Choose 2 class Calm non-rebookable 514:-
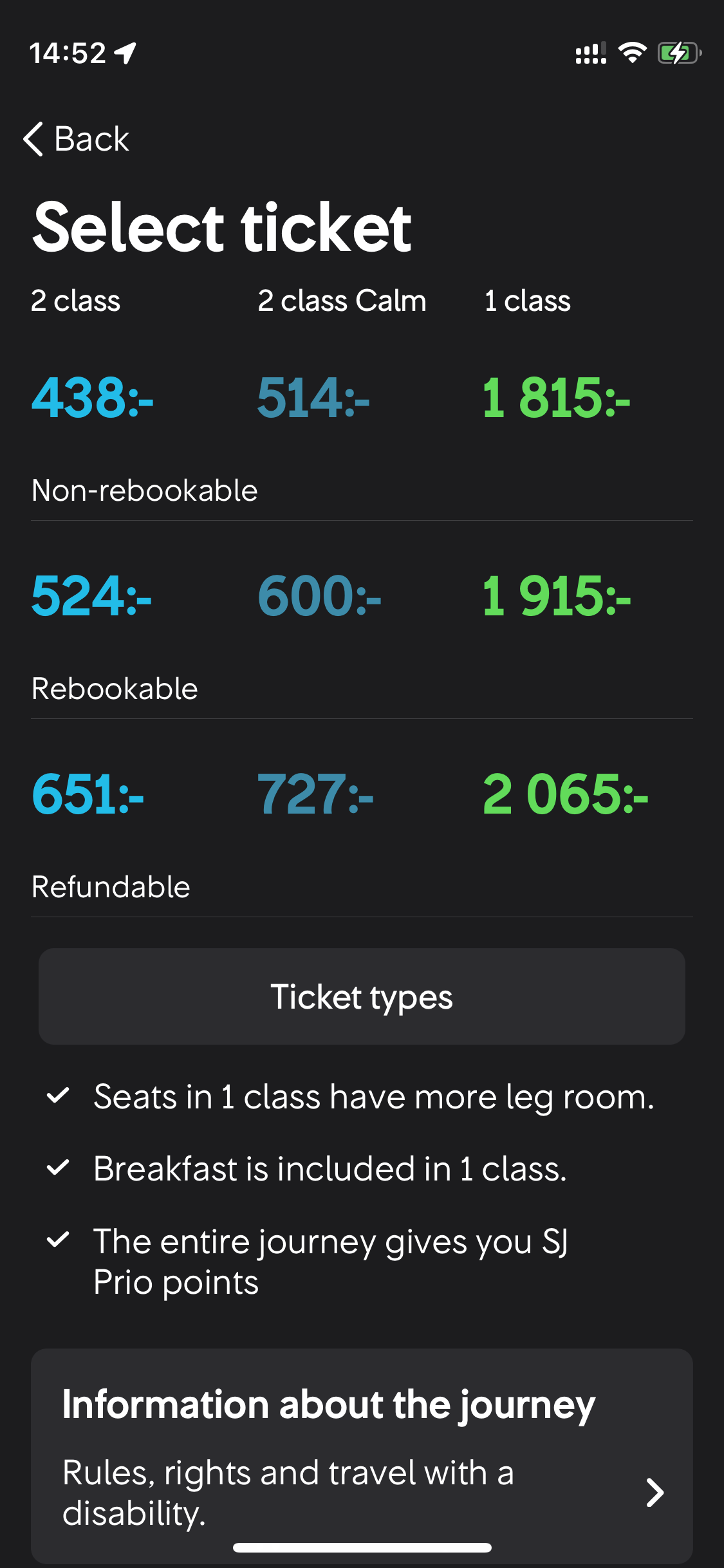Screen dimensions: 724x1568 (x=313, y=398)
